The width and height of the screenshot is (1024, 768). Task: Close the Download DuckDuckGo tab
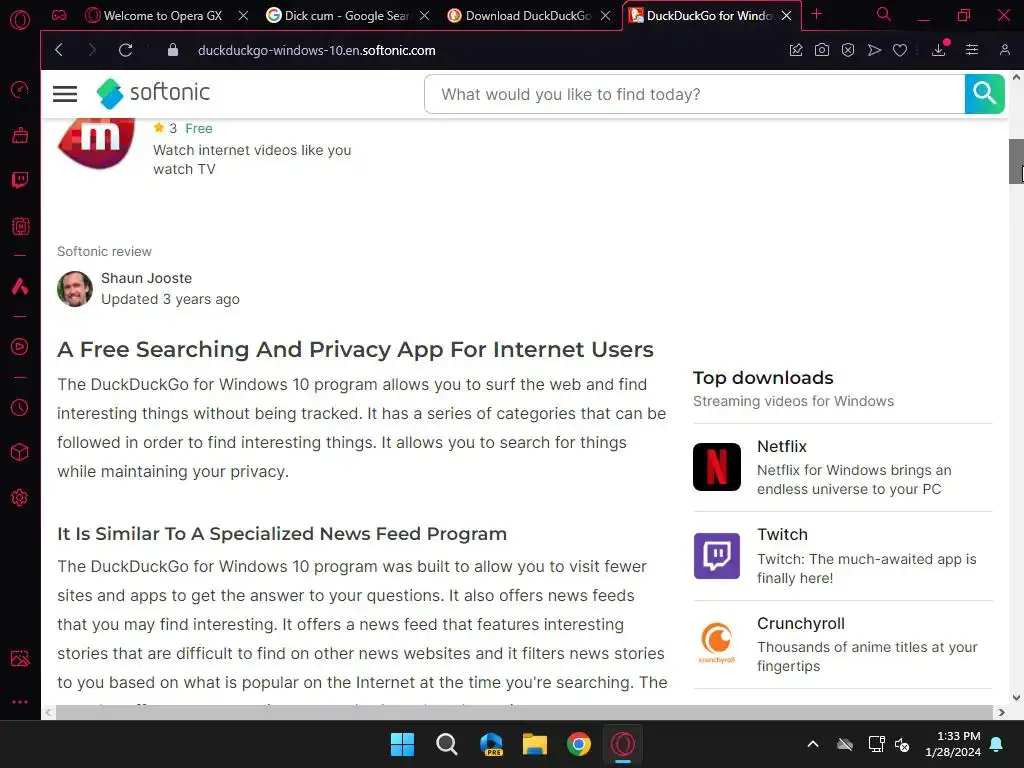[x=605, y=16]
